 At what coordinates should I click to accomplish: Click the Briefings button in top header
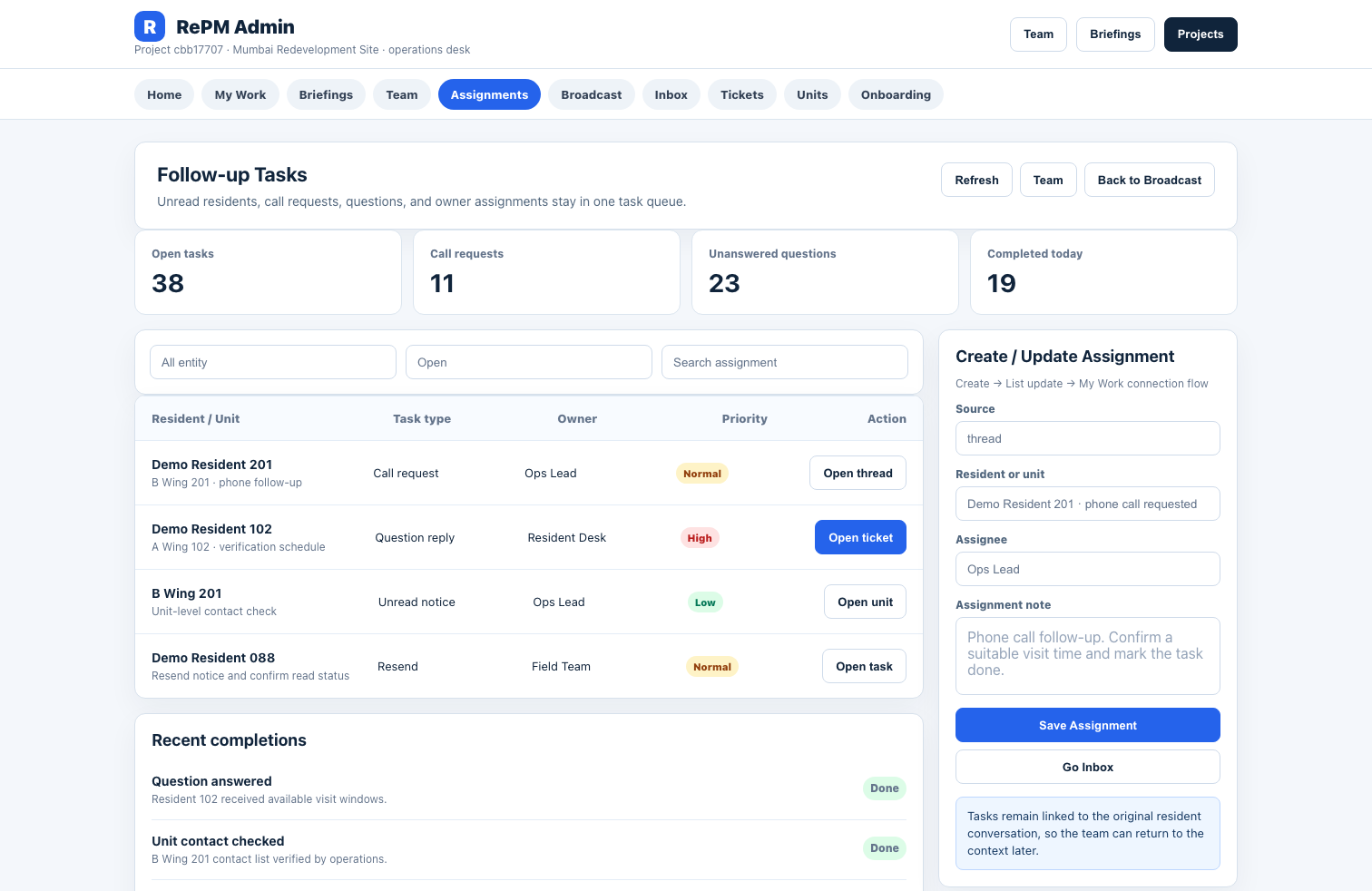(x=1115, y=34)
